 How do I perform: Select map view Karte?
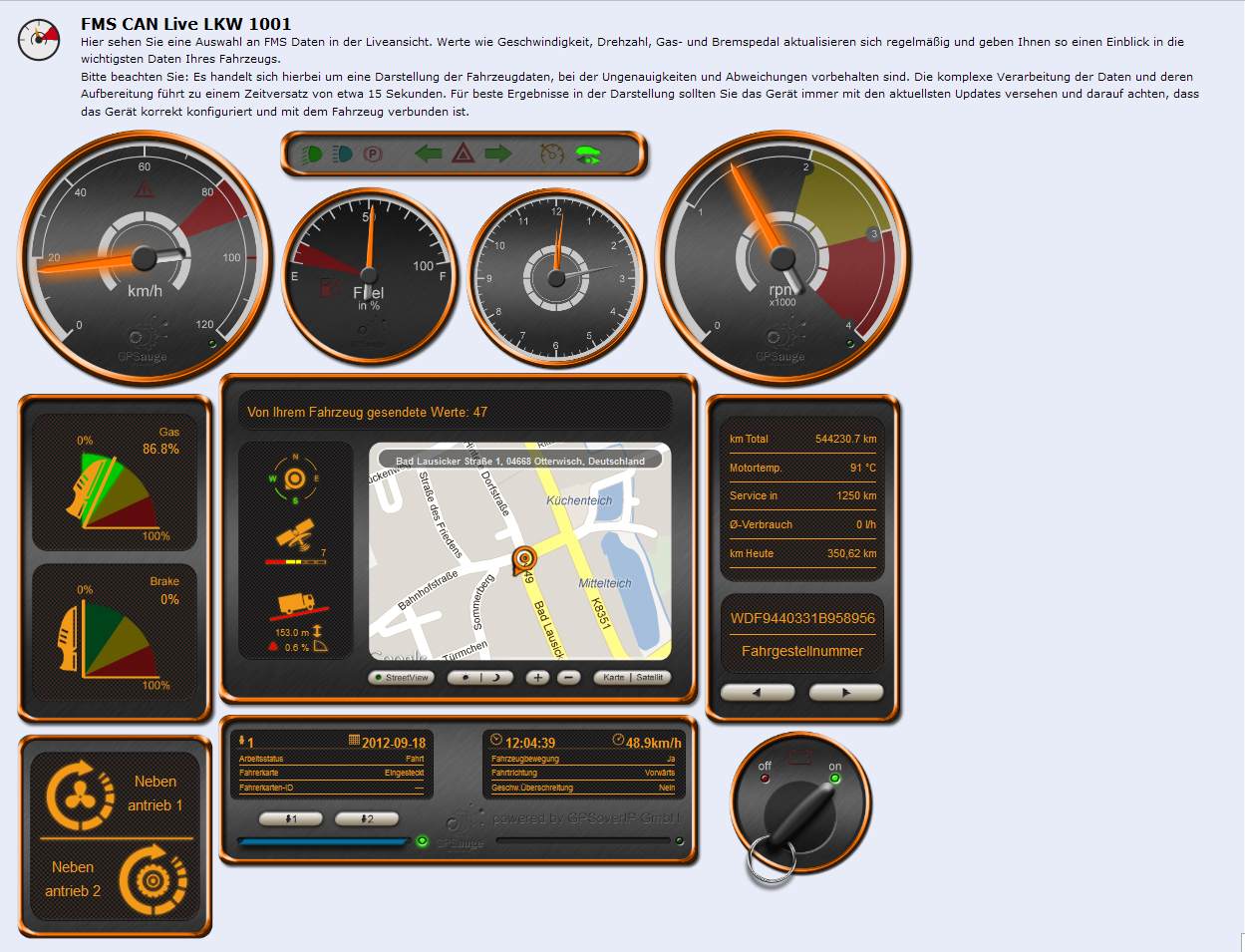[x=614, y=678]
